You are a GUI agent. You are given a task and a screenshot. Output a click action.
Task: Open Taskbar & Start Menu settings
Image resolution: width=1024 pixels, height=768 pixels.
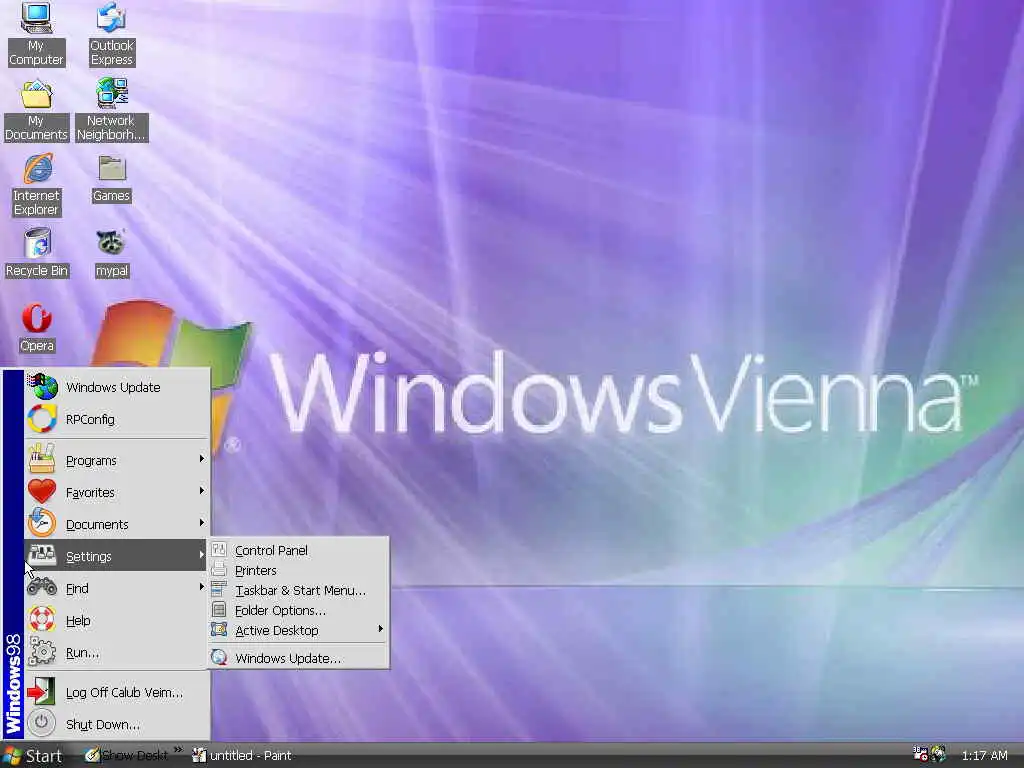click(299, 590)
